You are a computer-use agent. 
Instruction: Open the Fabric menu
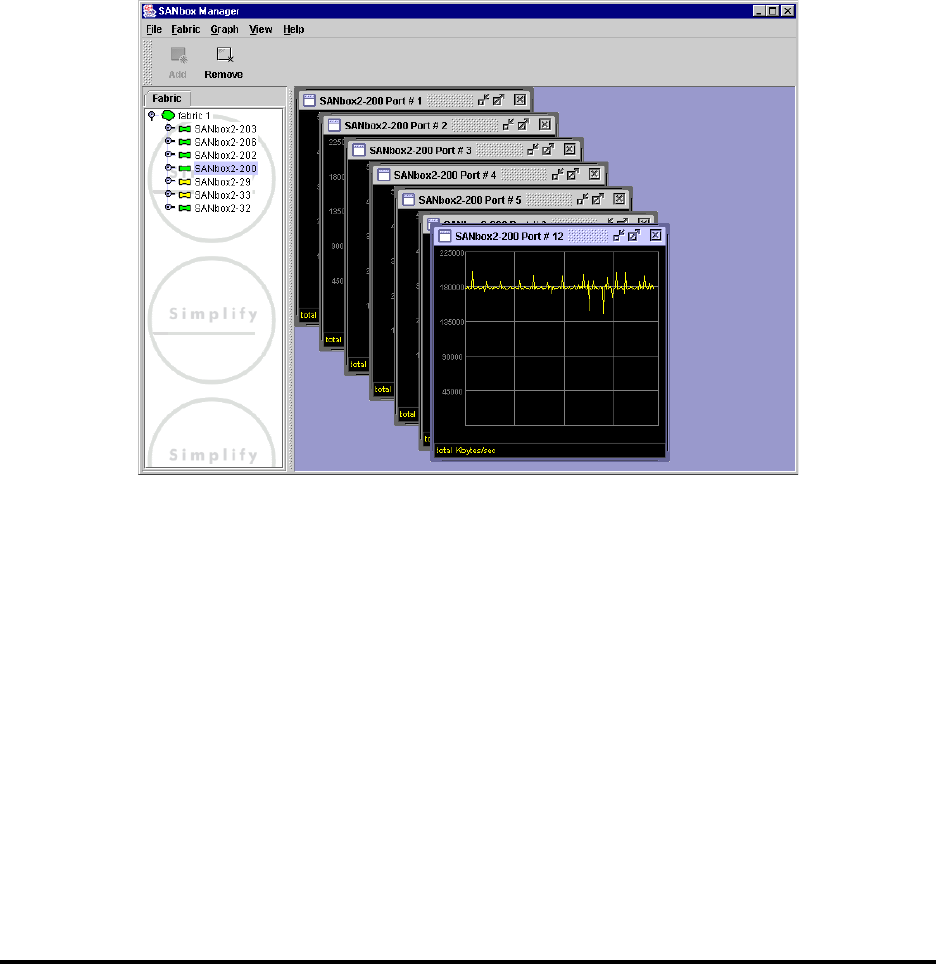[x=186, y=29]
